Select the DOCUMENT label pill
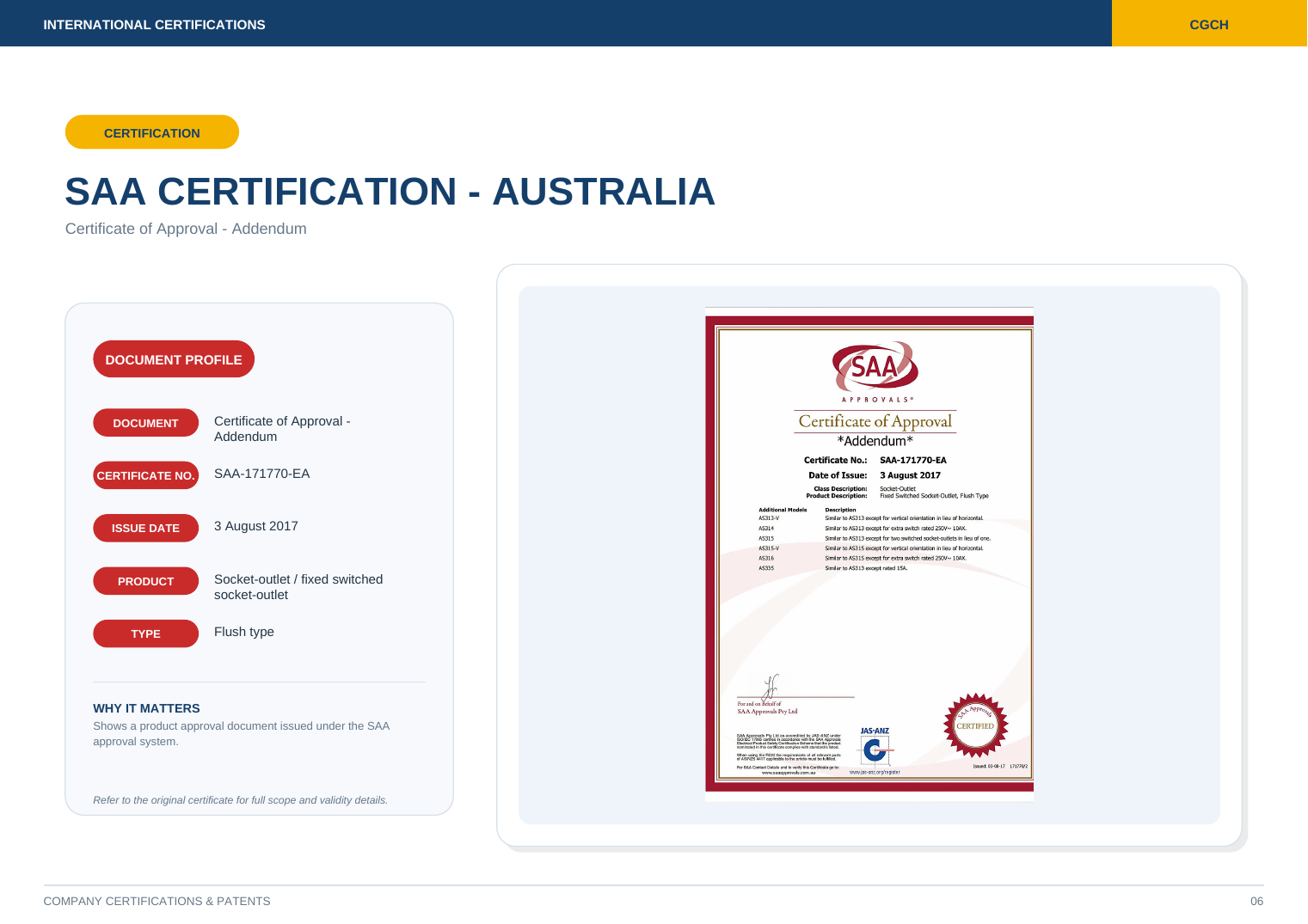The width and height of the screenshot is (1308, 924). pyautogui.click(x=145, y=423)
